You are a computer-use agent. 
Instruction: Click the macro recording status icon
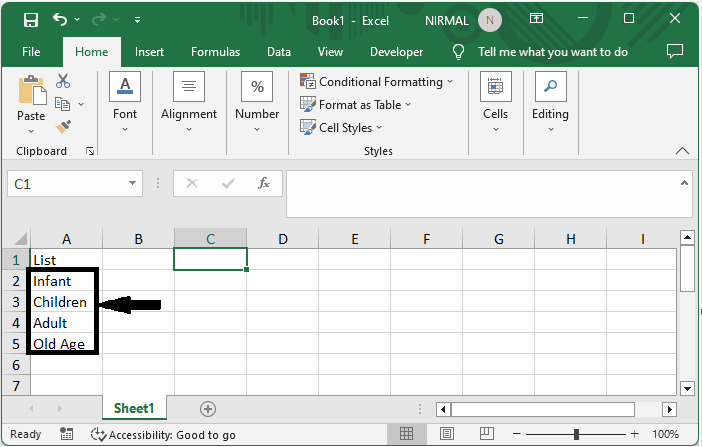pyautogui.click(x=66, y=434)
